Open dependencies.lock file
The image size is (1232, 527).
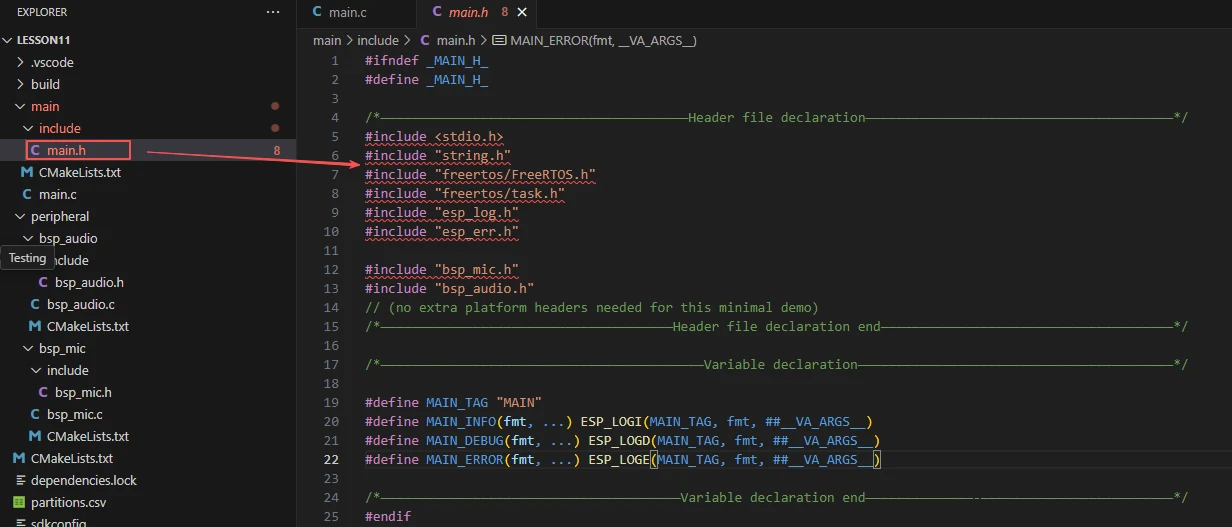[x=83, y=480]
